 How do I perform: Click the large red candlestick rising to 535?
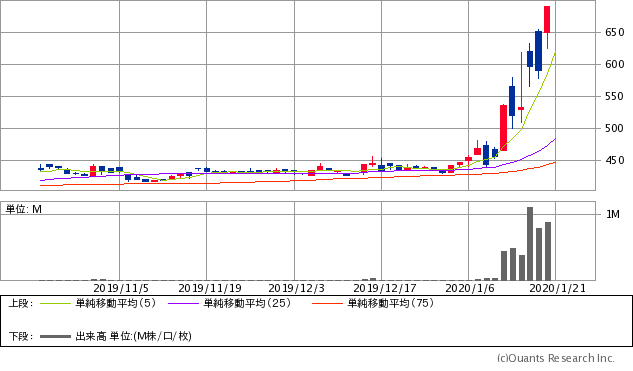pos(503,128)
